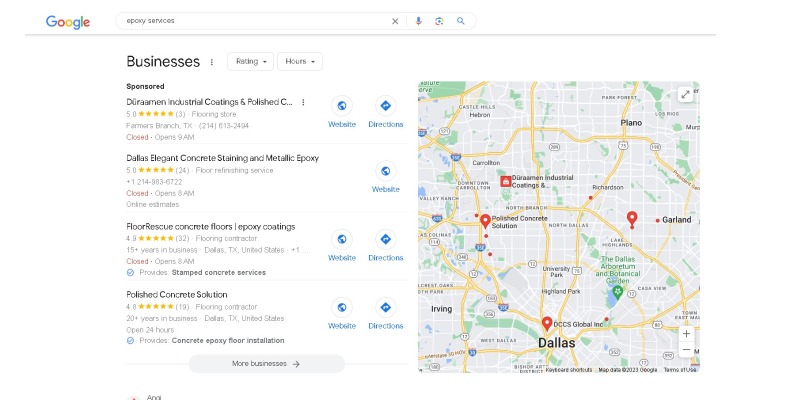Open options for the Düraamen sponsored listing
This screenshot has height=400, width=800.
point(303,102)
